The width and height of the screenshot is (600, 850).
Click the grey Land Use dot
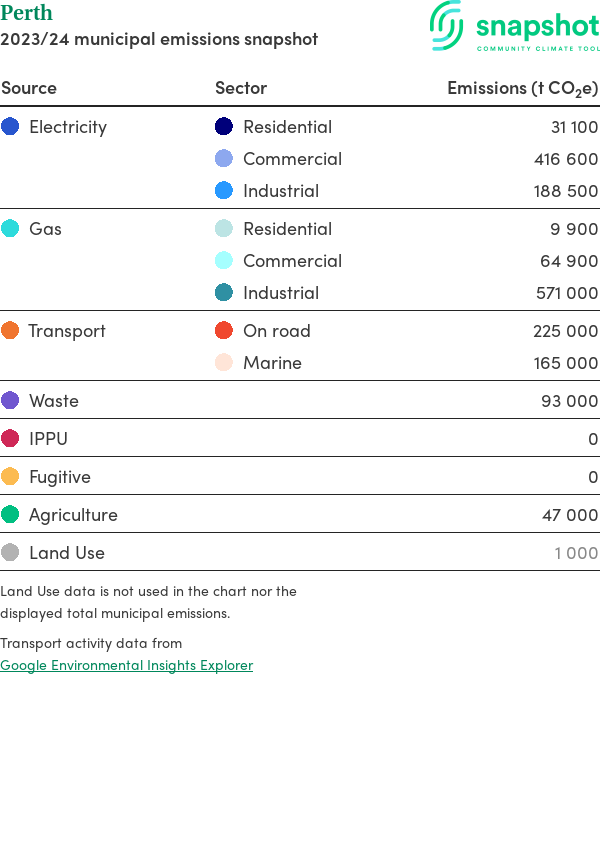point(10,553)
